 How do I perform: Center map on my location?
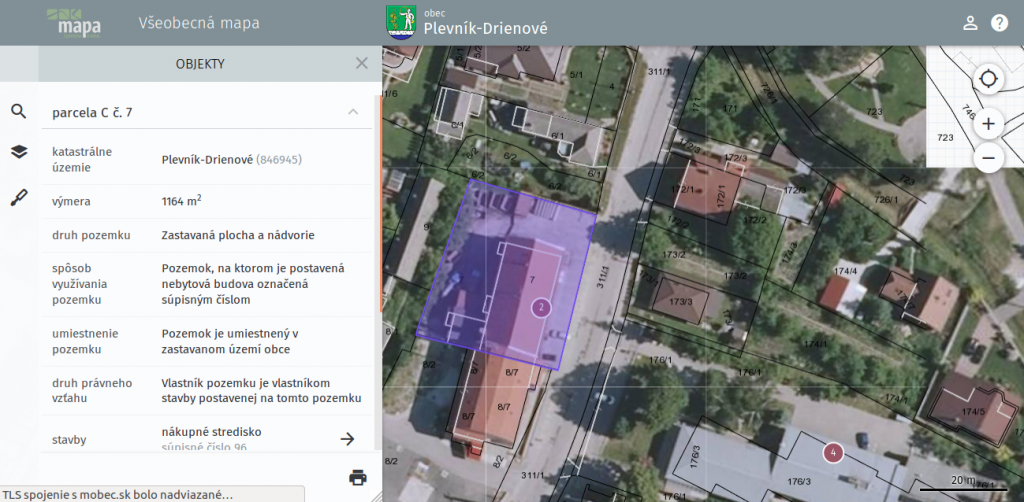tap(988, 79)
